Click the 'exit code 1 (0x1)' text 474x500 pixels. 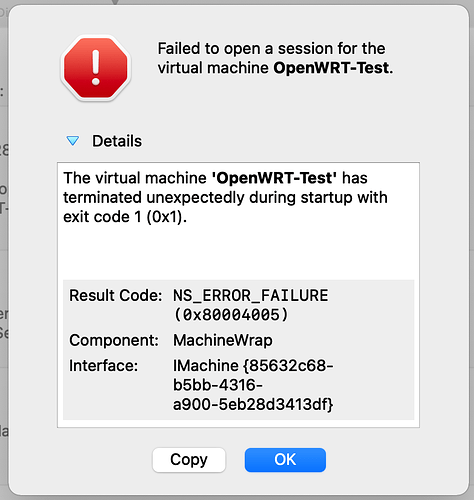(125, 217)
